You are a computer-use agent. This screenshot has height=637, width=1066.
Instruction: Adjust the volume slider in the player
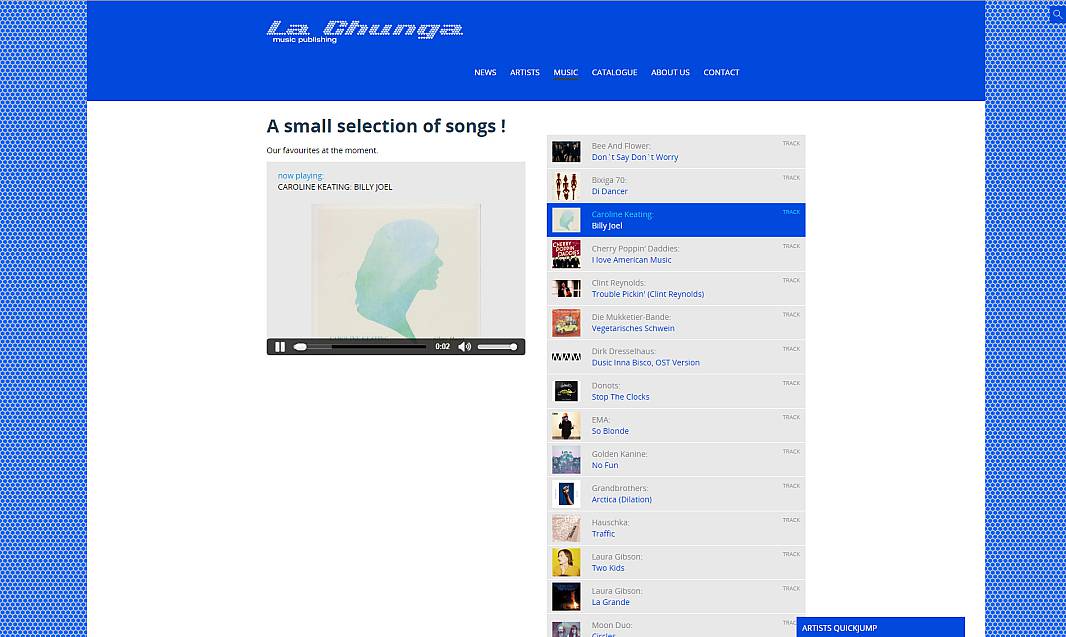coord(497,347)
